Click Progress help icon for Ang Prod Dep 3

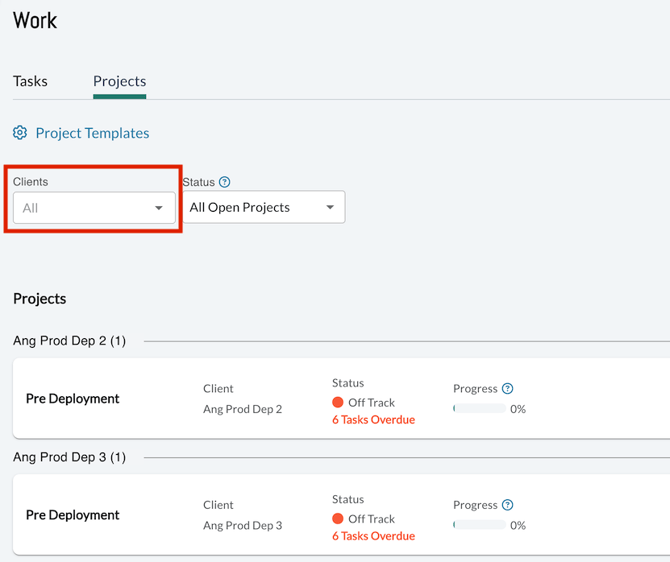[x=507, y=505]
